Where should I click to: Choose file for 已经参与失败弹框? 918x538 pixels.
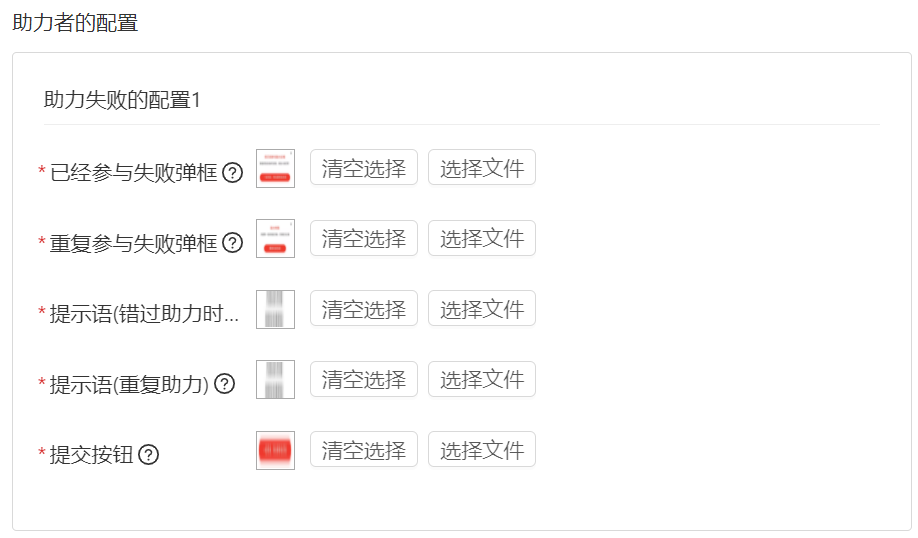click(x=482, y=168)
